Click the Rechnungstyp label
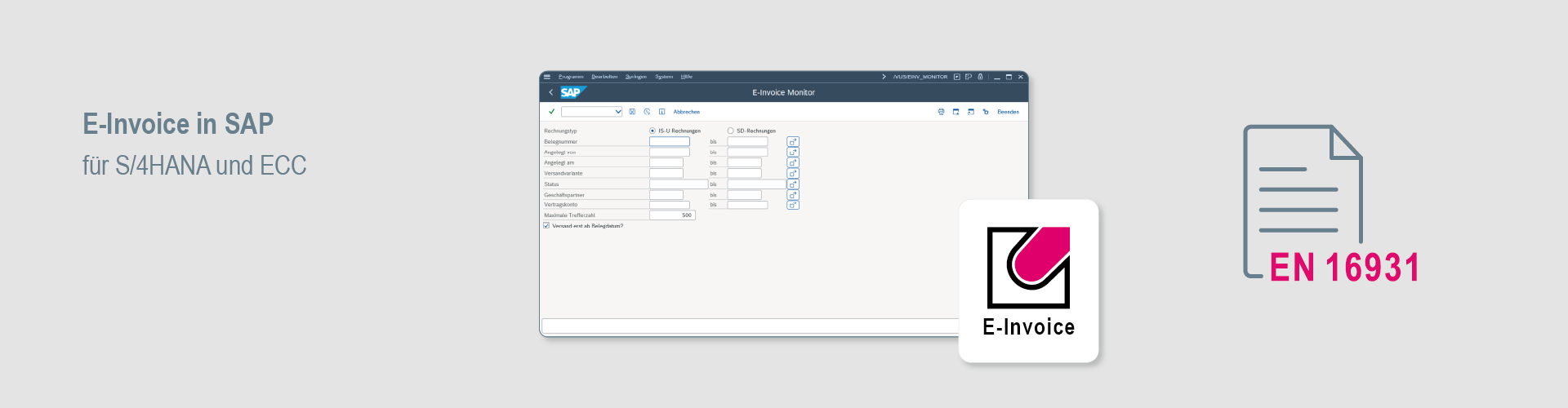 tap(560, 131)
